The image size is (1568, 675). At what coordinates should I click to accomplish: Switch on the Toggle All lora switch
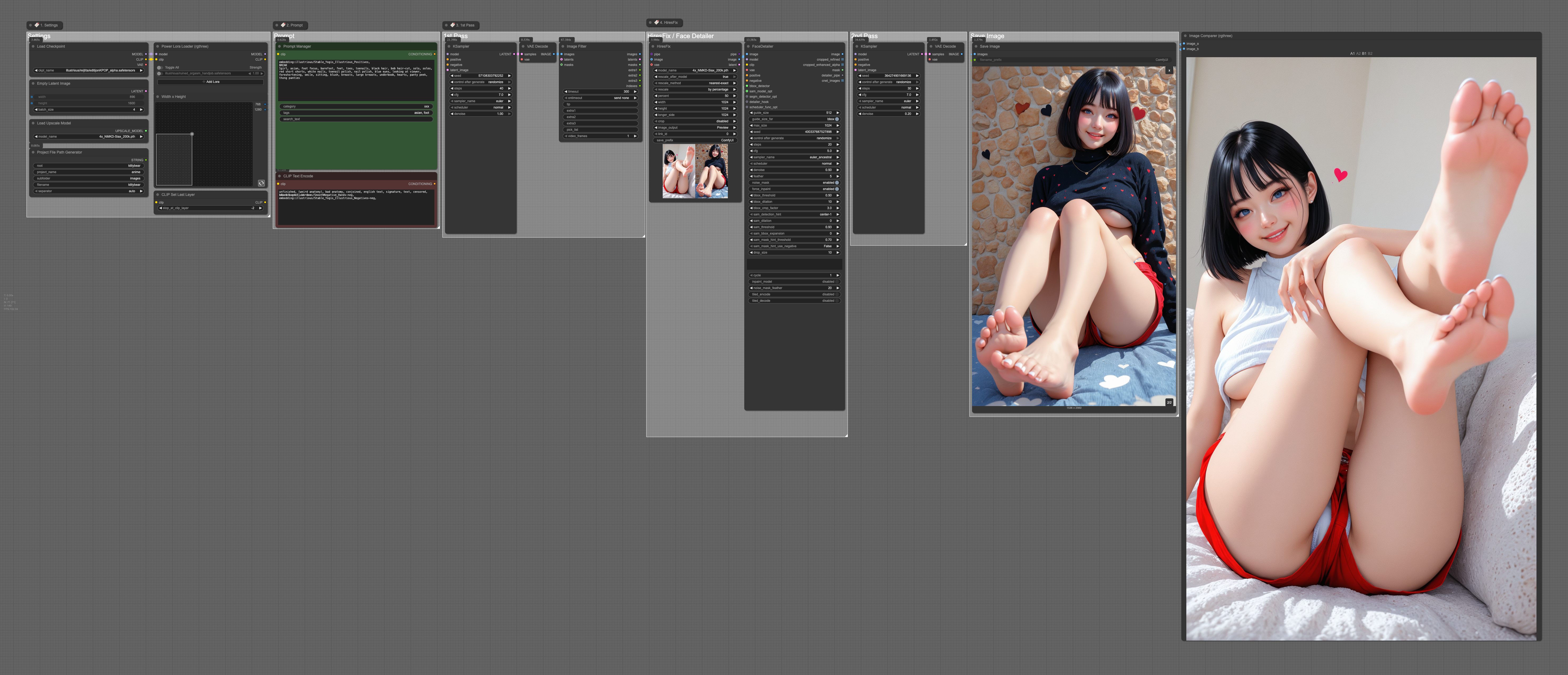(x=159, y=67)
